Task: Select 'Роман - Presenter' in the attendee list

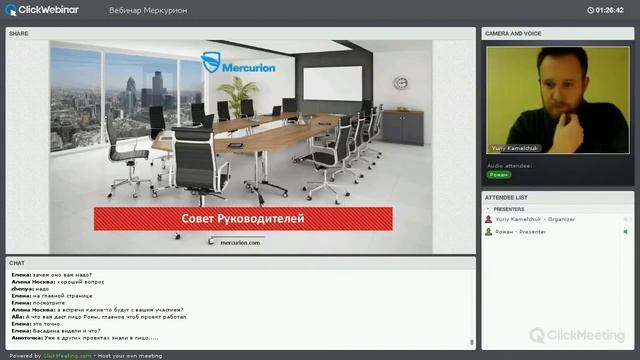Action: click(x=520, y=232)
